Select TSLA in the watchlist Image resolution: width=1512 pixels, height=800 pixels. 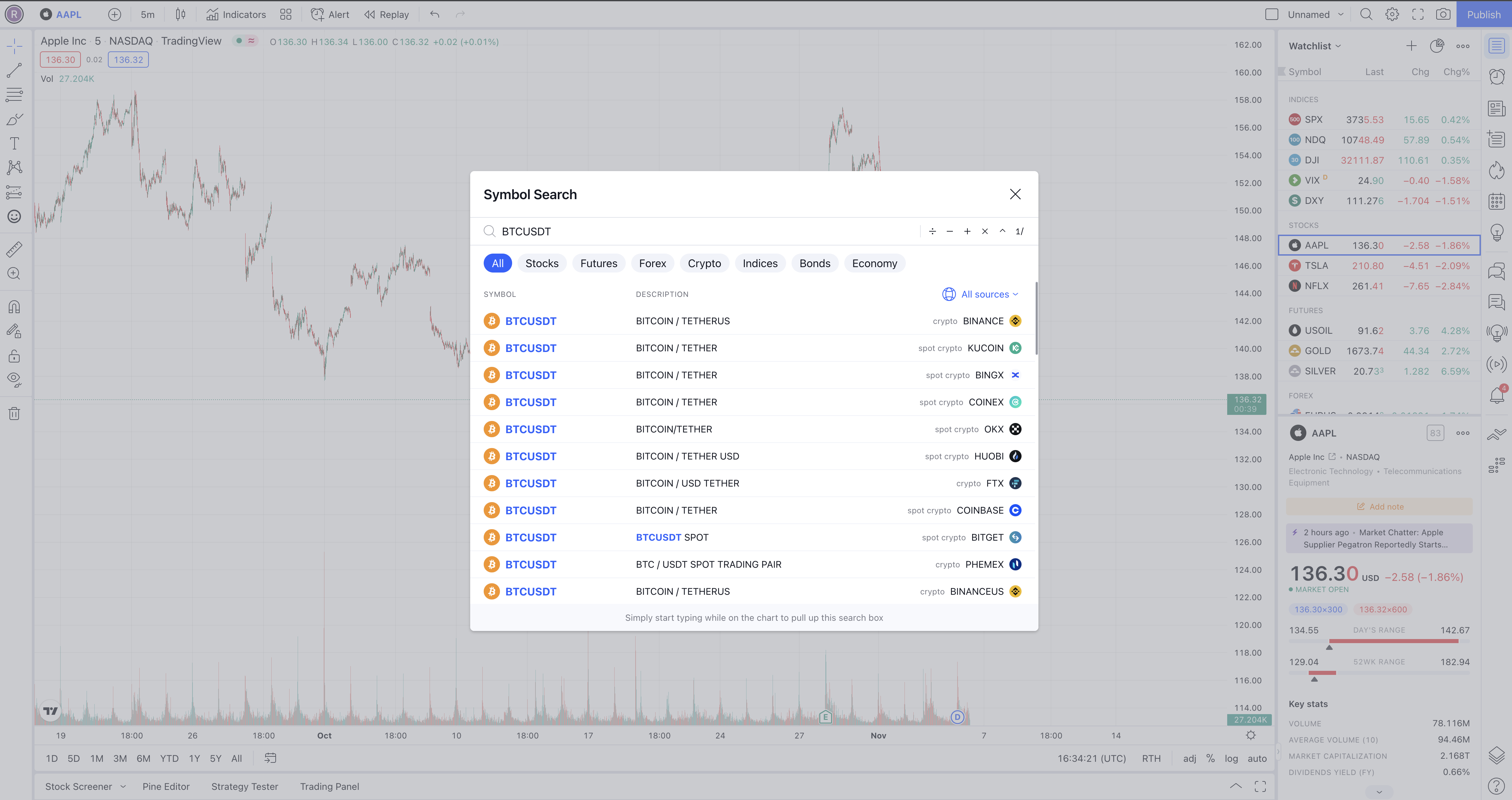(x=1379, y=266)
